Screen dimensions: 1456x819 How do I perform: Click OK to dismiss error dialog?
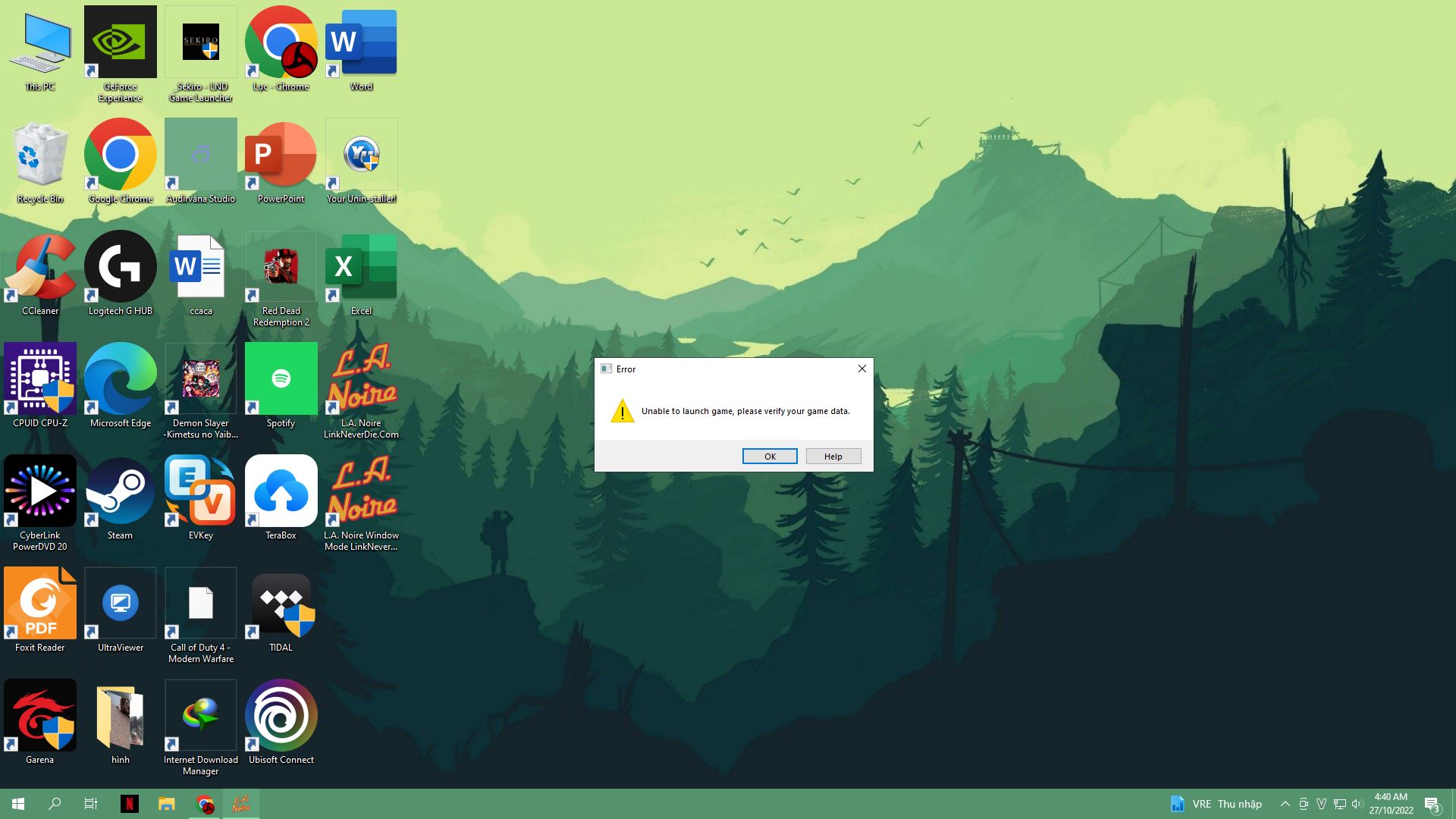[770, 456]
